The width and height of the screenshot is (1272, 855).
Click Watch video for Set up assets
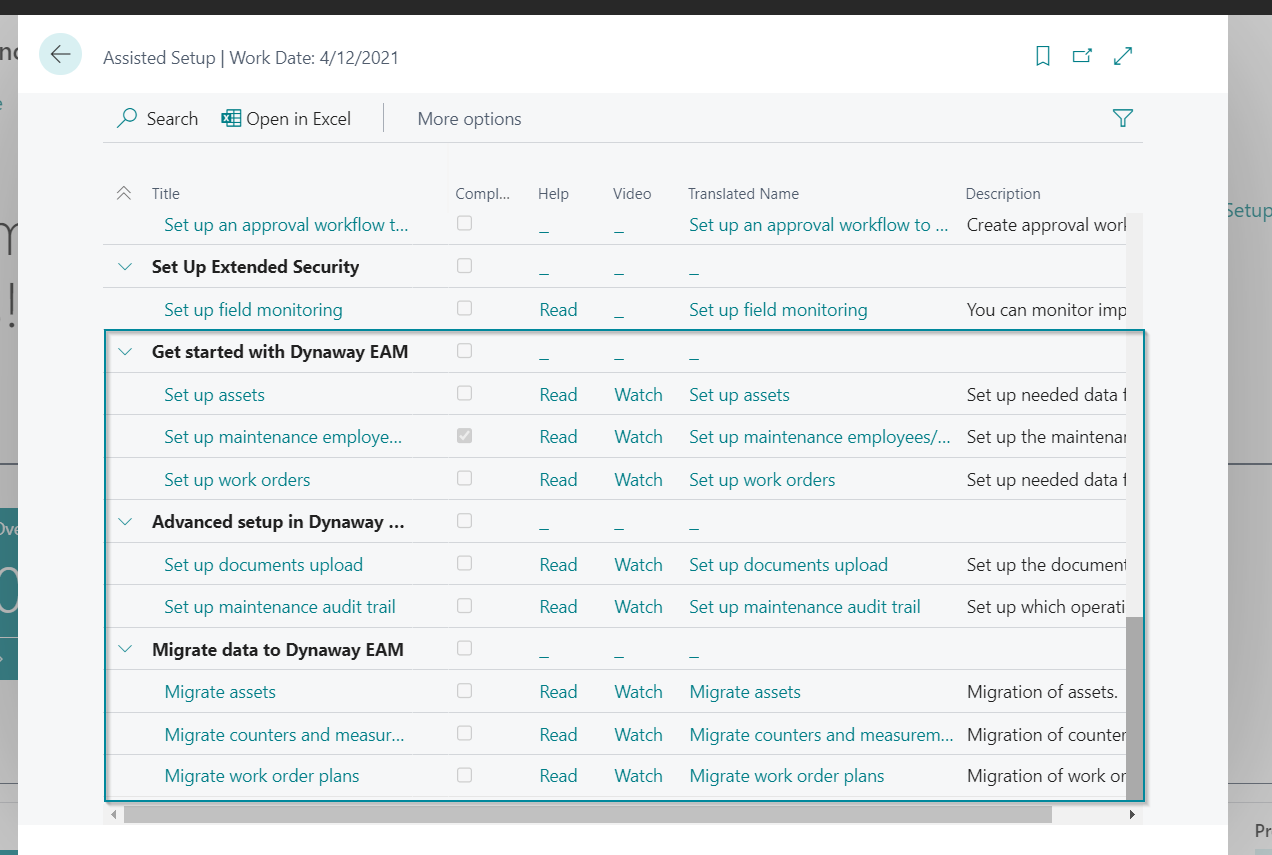click(x=638, y=395)
